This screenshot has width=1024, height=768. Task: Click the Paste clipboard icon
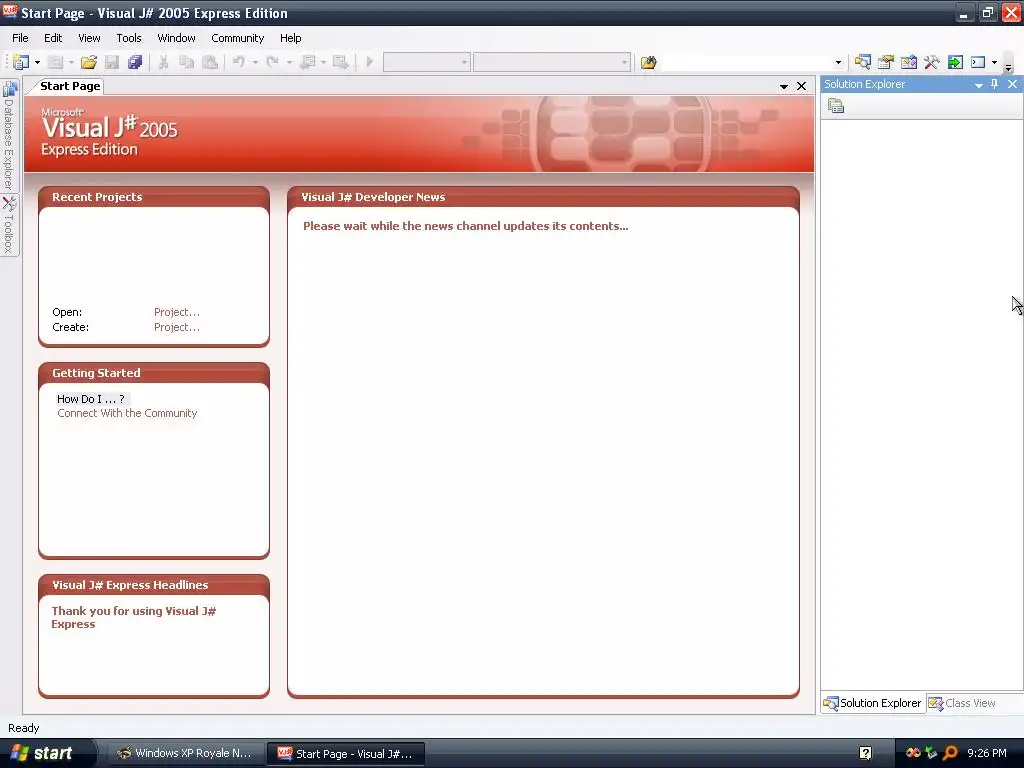point(210,62)
